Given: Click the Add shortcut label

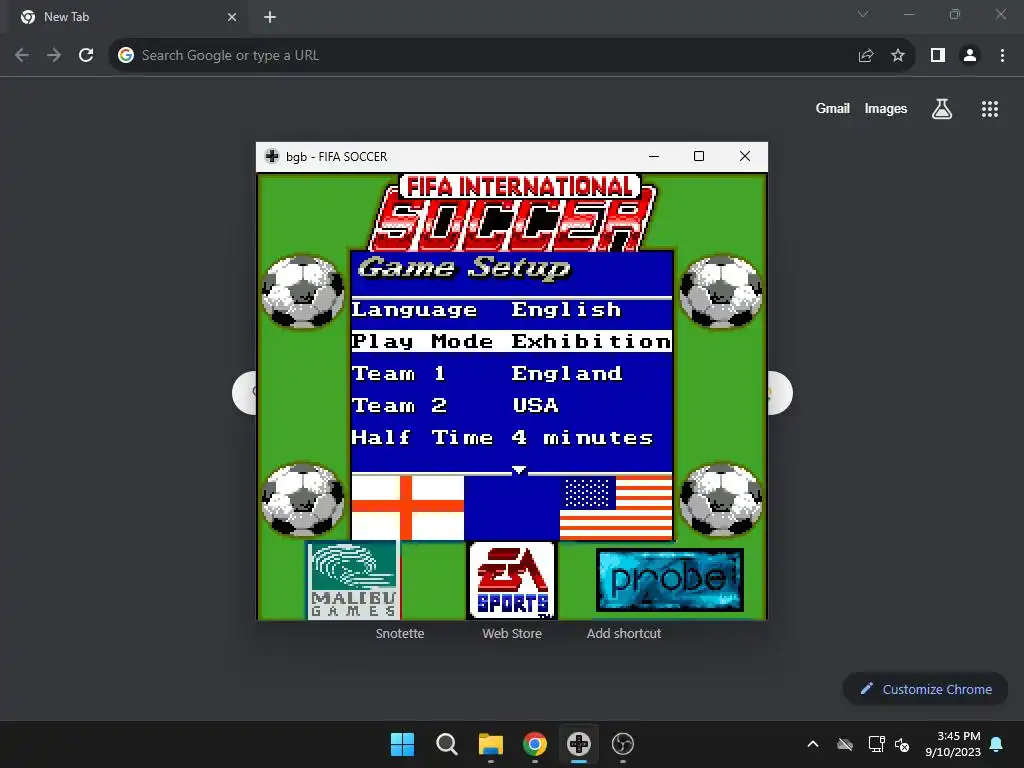Looking at the screenshot, I should click(624, 633).
